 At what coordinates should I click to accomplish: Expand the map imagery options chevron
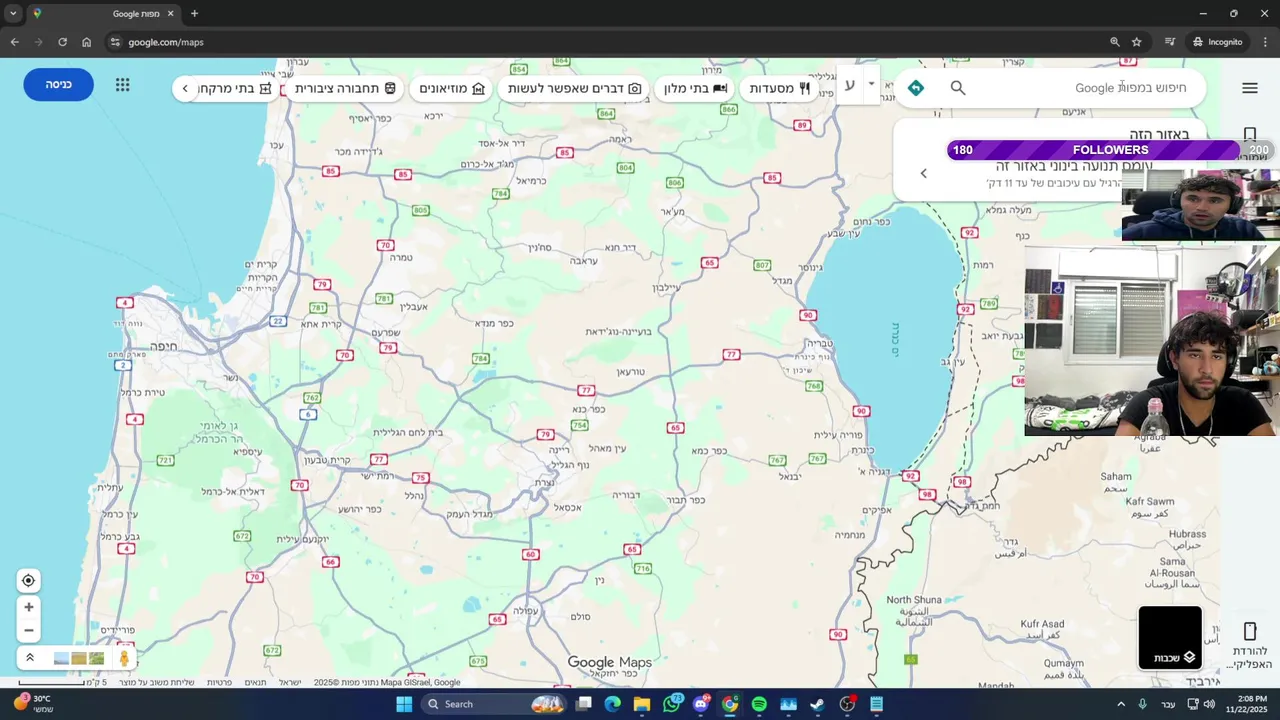30,658
